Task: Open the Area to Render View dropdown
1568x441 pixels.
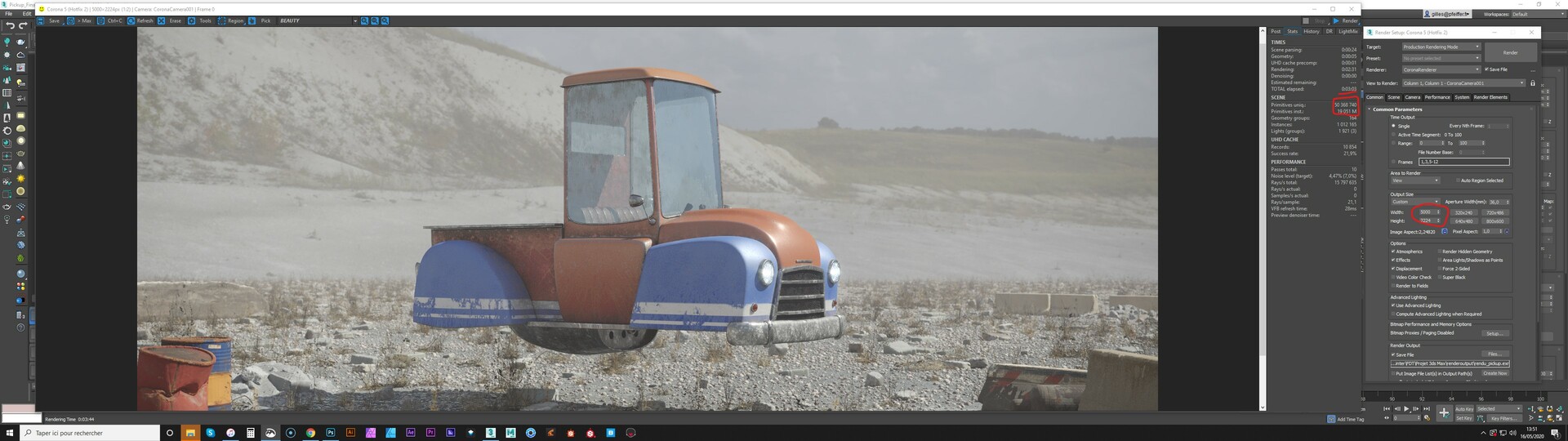Action: click(1415, 180)
